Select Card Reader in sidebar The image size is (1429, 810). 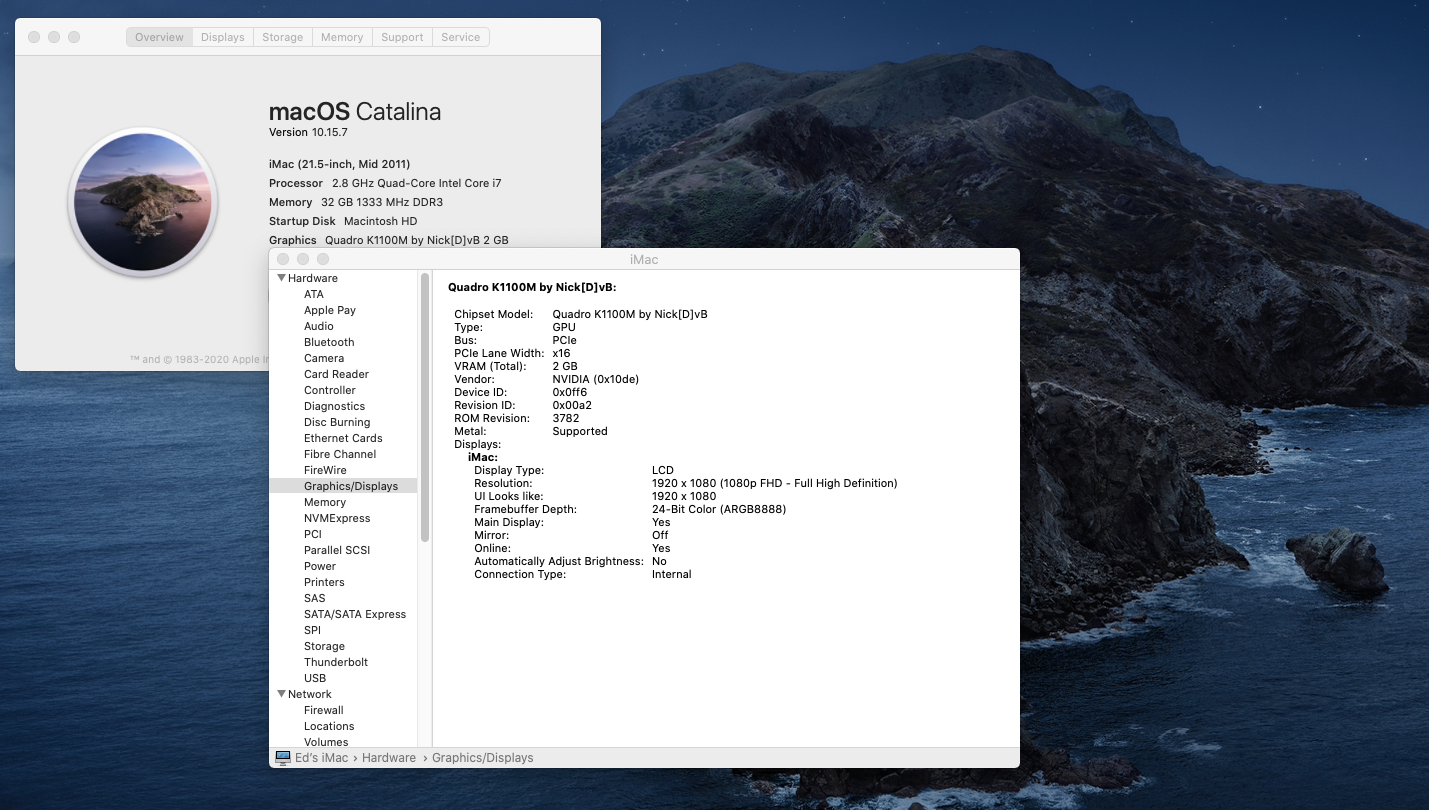(x=336, y=374)
